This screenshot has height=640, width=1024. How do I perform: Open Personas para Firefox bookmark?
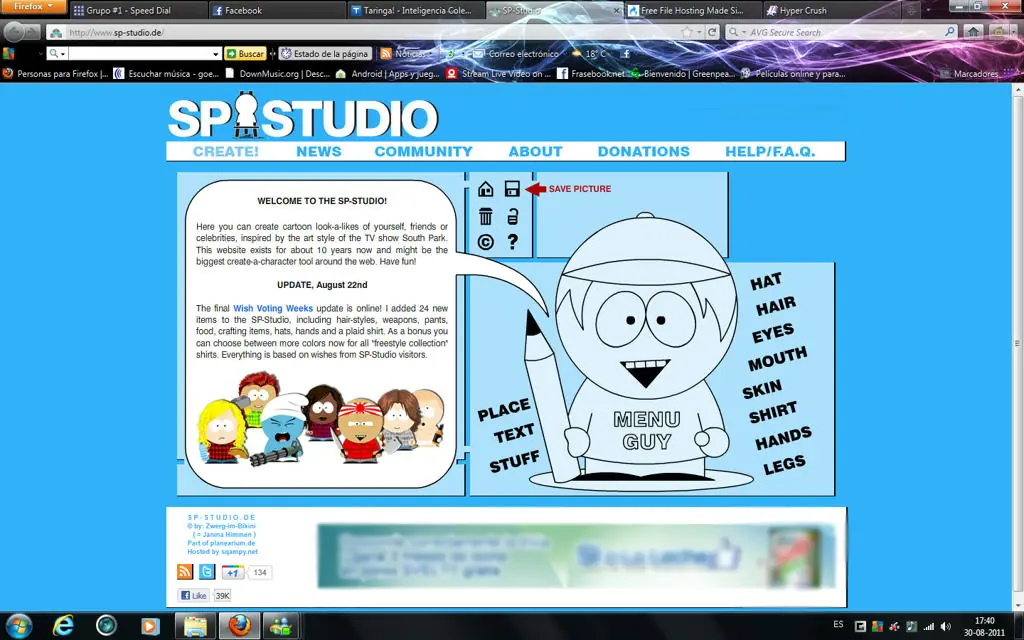click(55, 74)
